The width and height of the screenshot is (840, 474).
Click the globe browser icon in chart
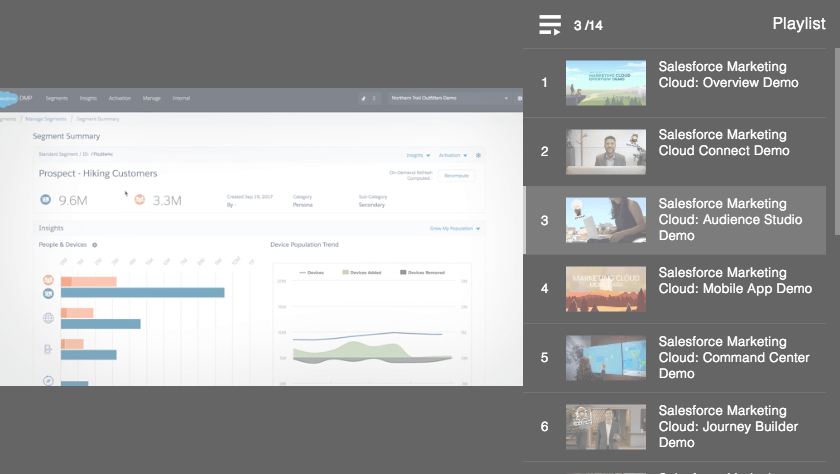[x=48, y=318]
